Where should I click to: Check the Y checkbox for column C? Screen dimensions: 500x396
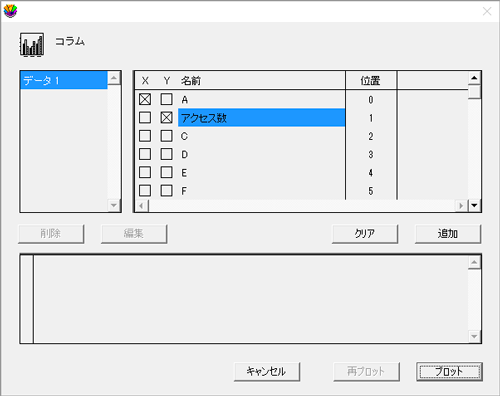166,136
